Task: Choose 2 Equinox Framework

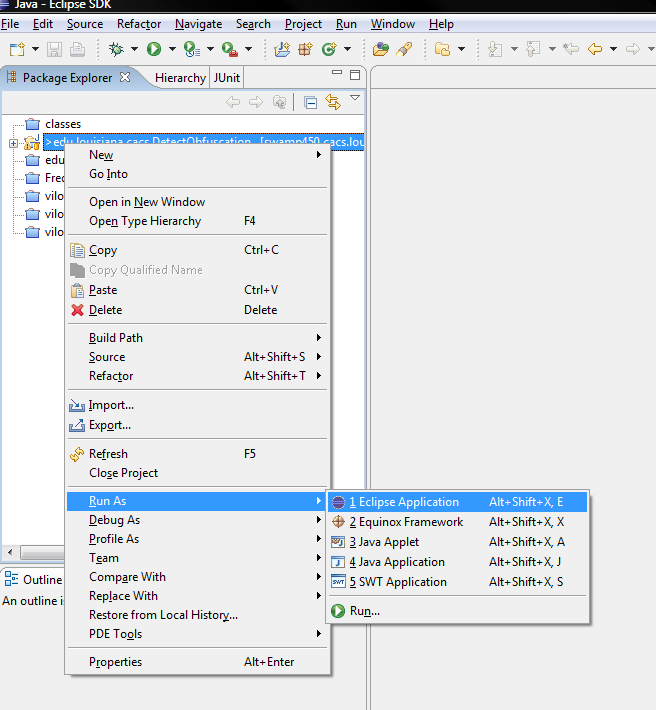Action: (x=457, y=522)
